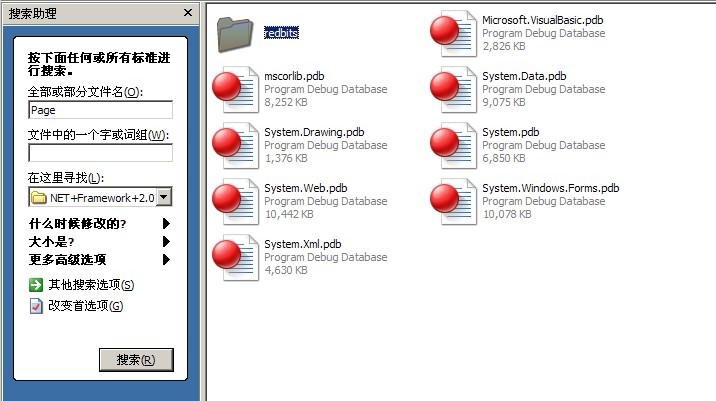The height and width of the screenshot is (401, 716).
Task: Close the search assistant panel
Action: point(187,13)
